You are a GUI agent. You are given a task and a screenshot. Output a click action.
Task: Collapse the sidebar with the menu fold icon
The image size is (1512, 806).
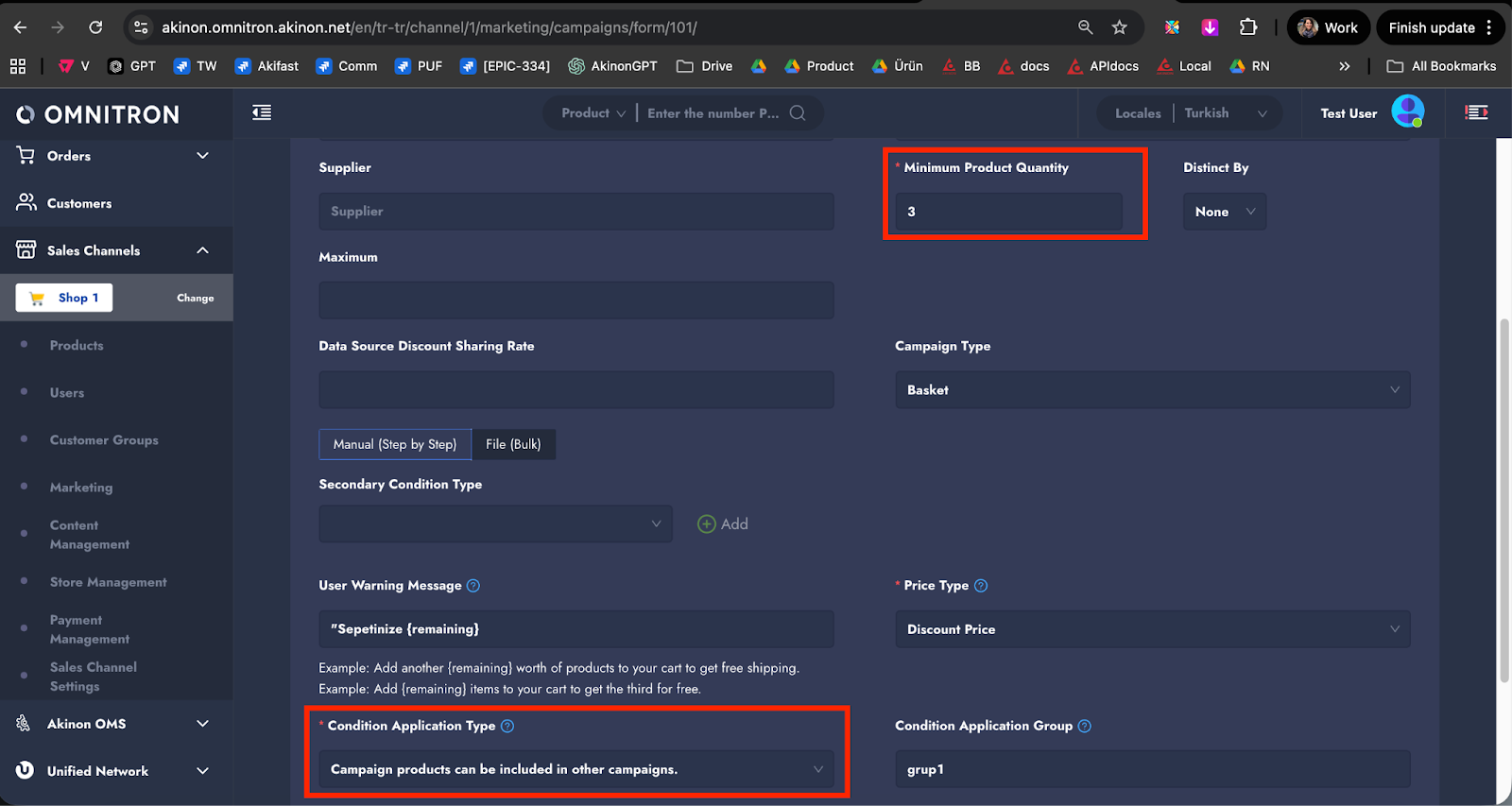[x=262, y=113]
